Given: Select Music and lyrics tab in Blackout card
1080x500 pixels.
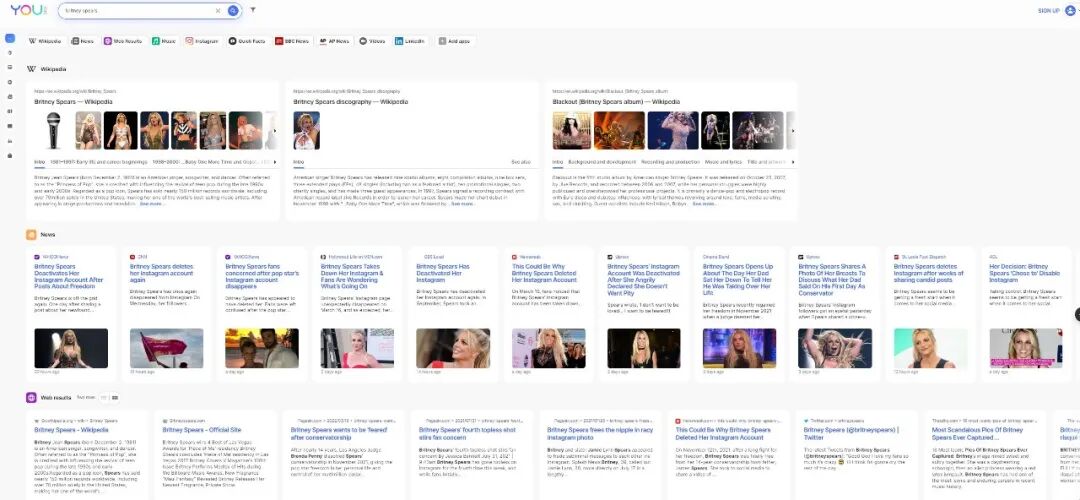Looking at the screenshot, I should coord(723,163).
